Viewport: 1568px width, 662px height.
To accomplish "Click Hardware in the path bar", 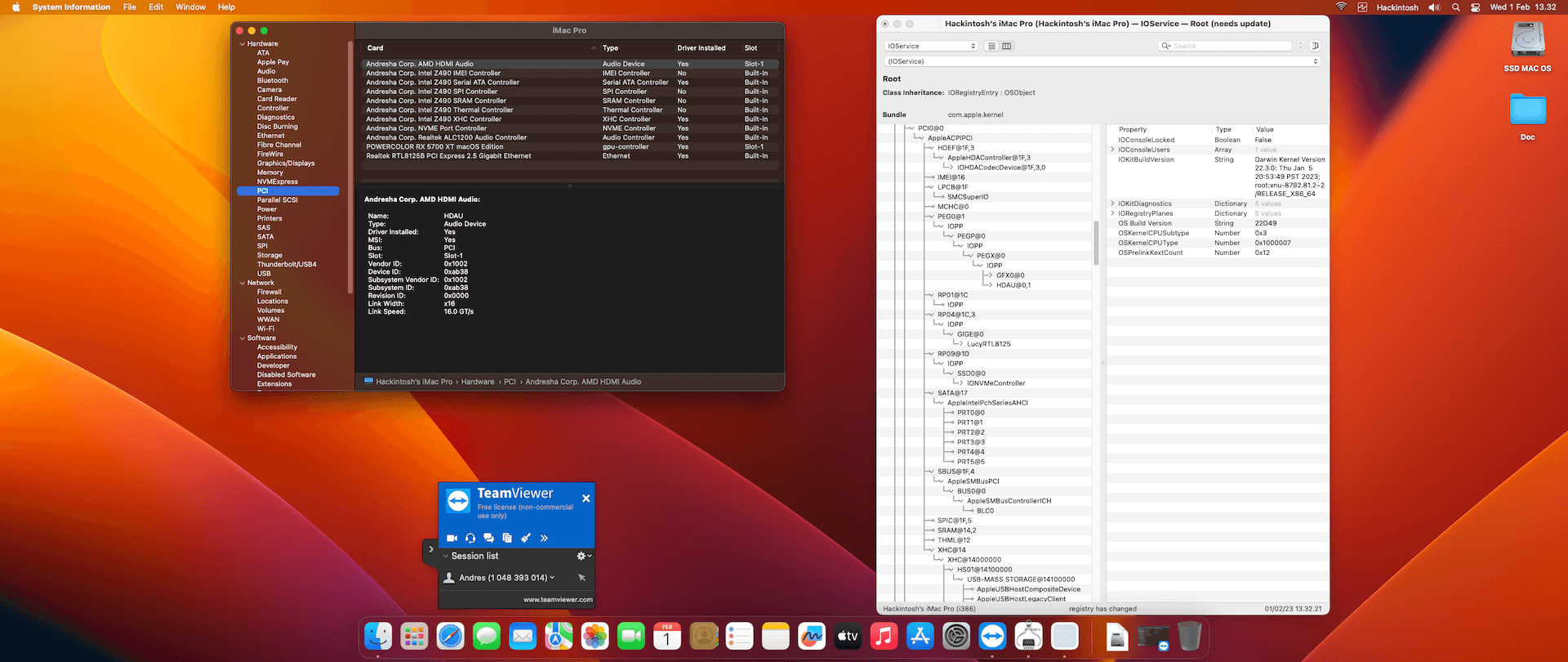I will pyautogui.click(x=478, y=382).
